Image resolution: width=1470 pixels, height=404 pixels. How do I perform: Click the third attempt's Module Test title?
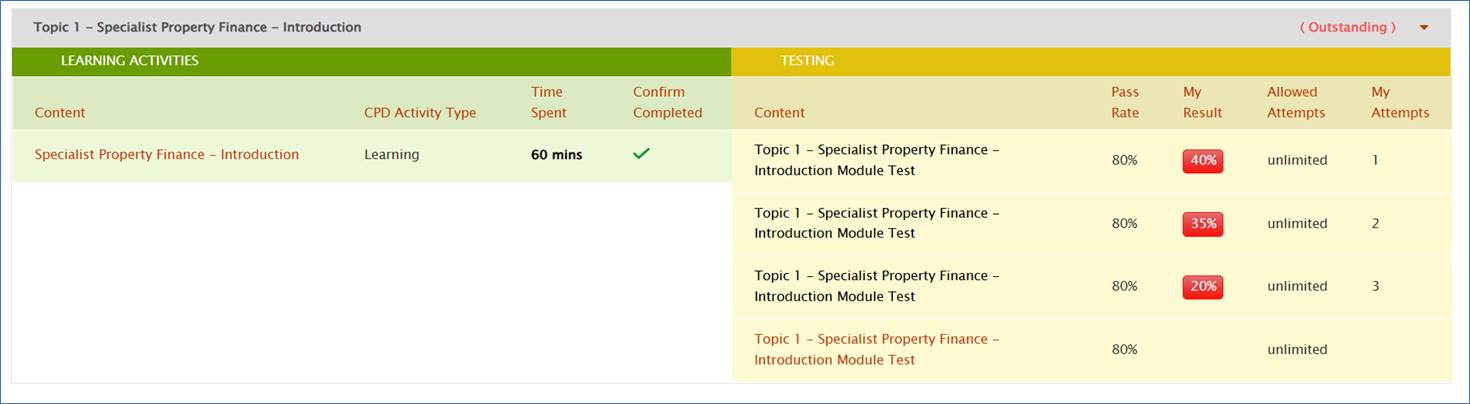click(x=876, y=286)
